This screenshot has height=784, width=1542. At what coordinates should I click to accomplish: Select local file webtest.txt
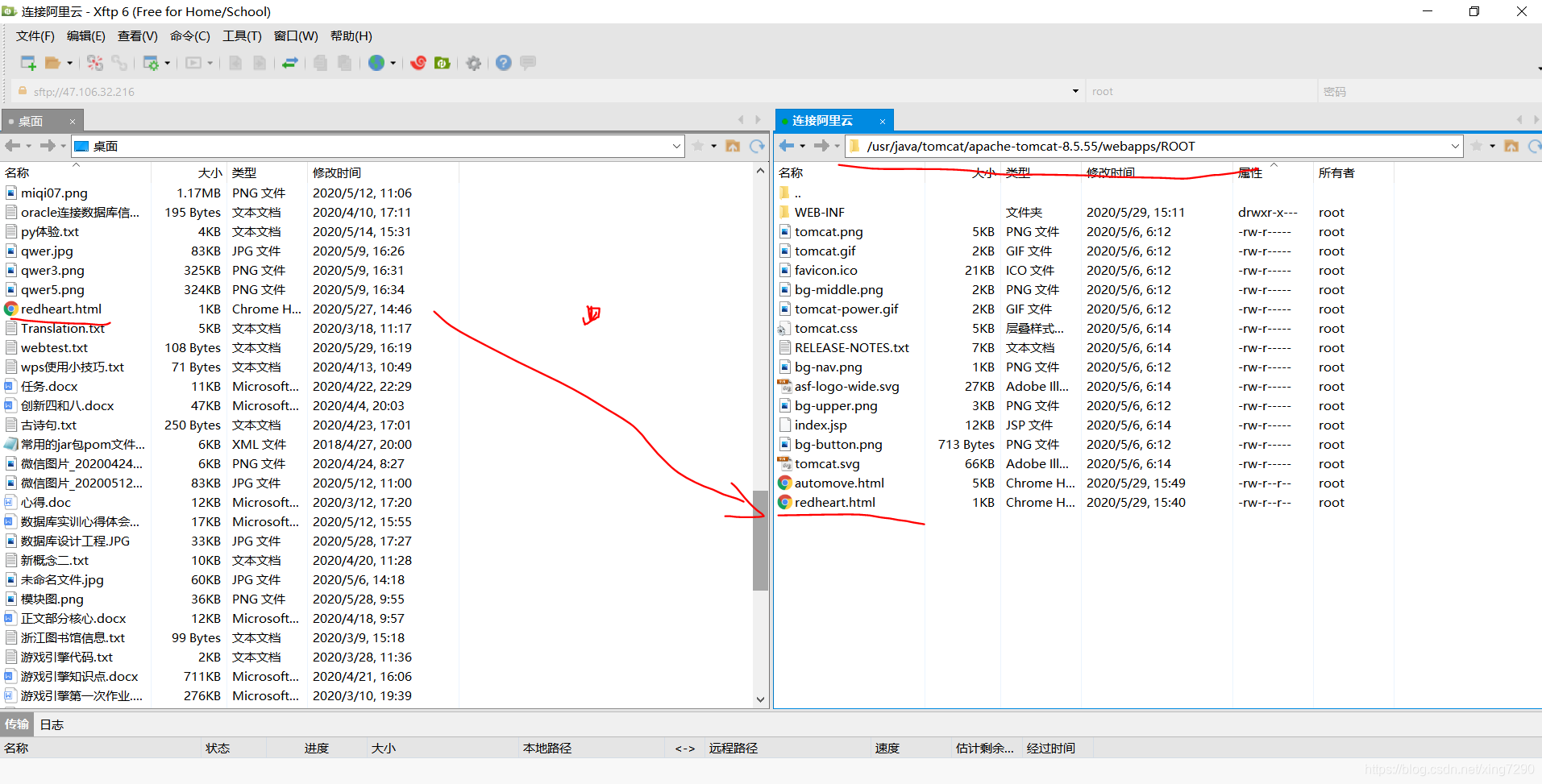pos(54,347)
